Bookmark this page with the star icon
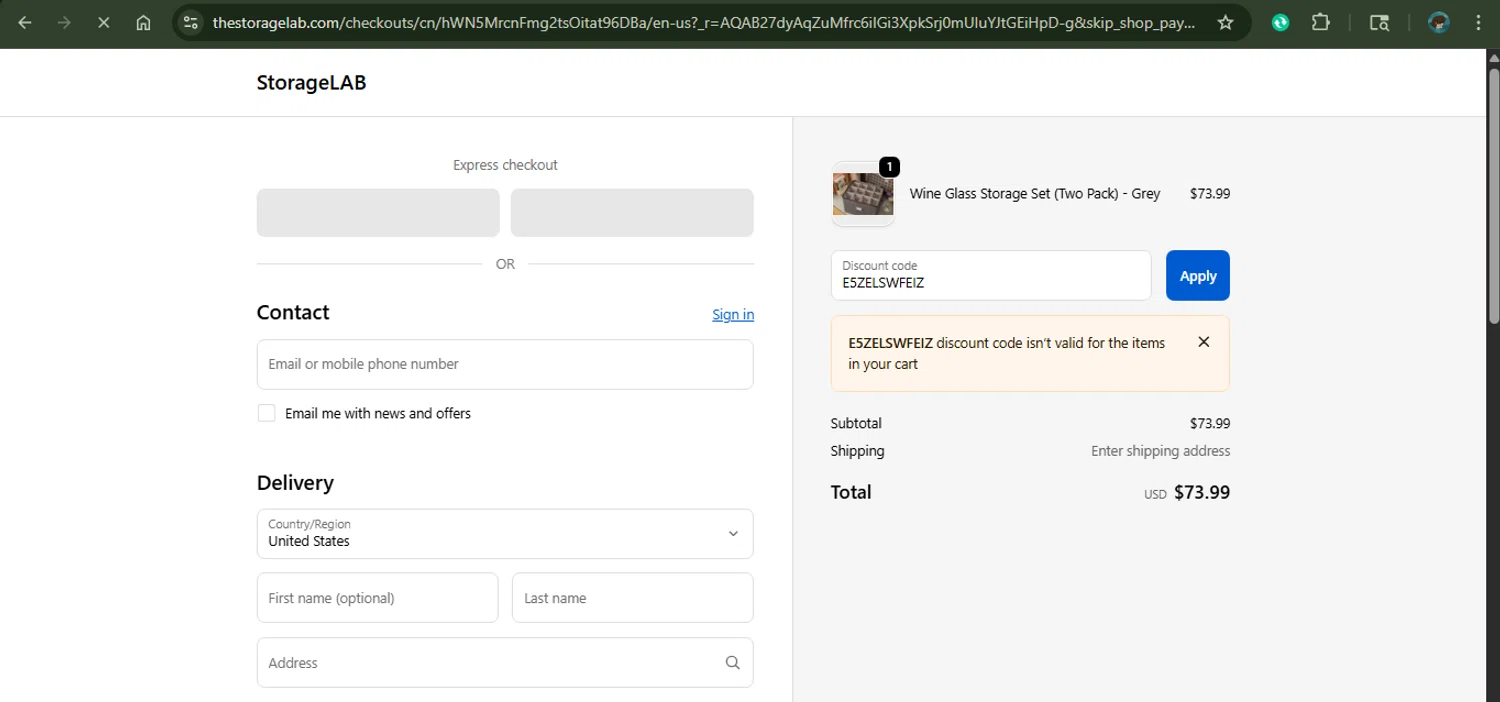Image resolution: width=1500 pixels, height=702 pixels. pos(1225,23)
